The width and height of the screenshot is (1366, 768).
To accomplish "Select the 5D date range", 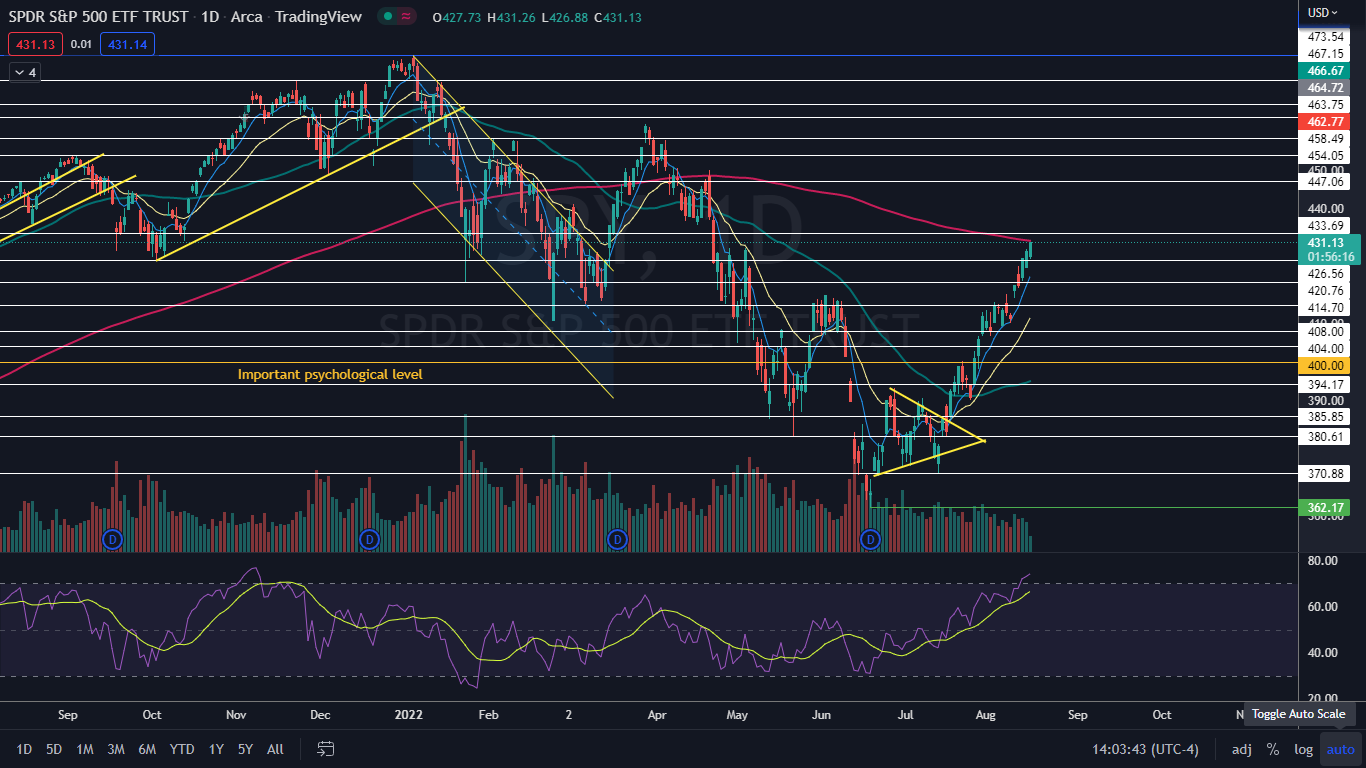I will (x=54, y=749).
